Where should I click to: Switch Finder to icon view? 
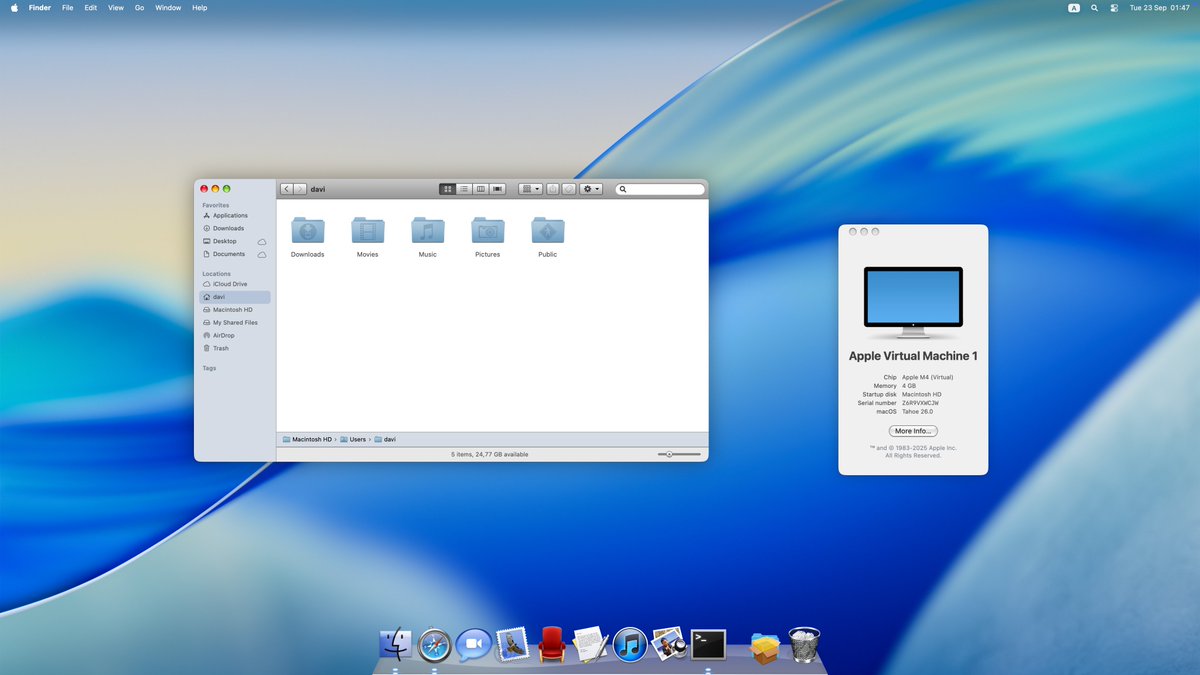click(x=447, y=189)
